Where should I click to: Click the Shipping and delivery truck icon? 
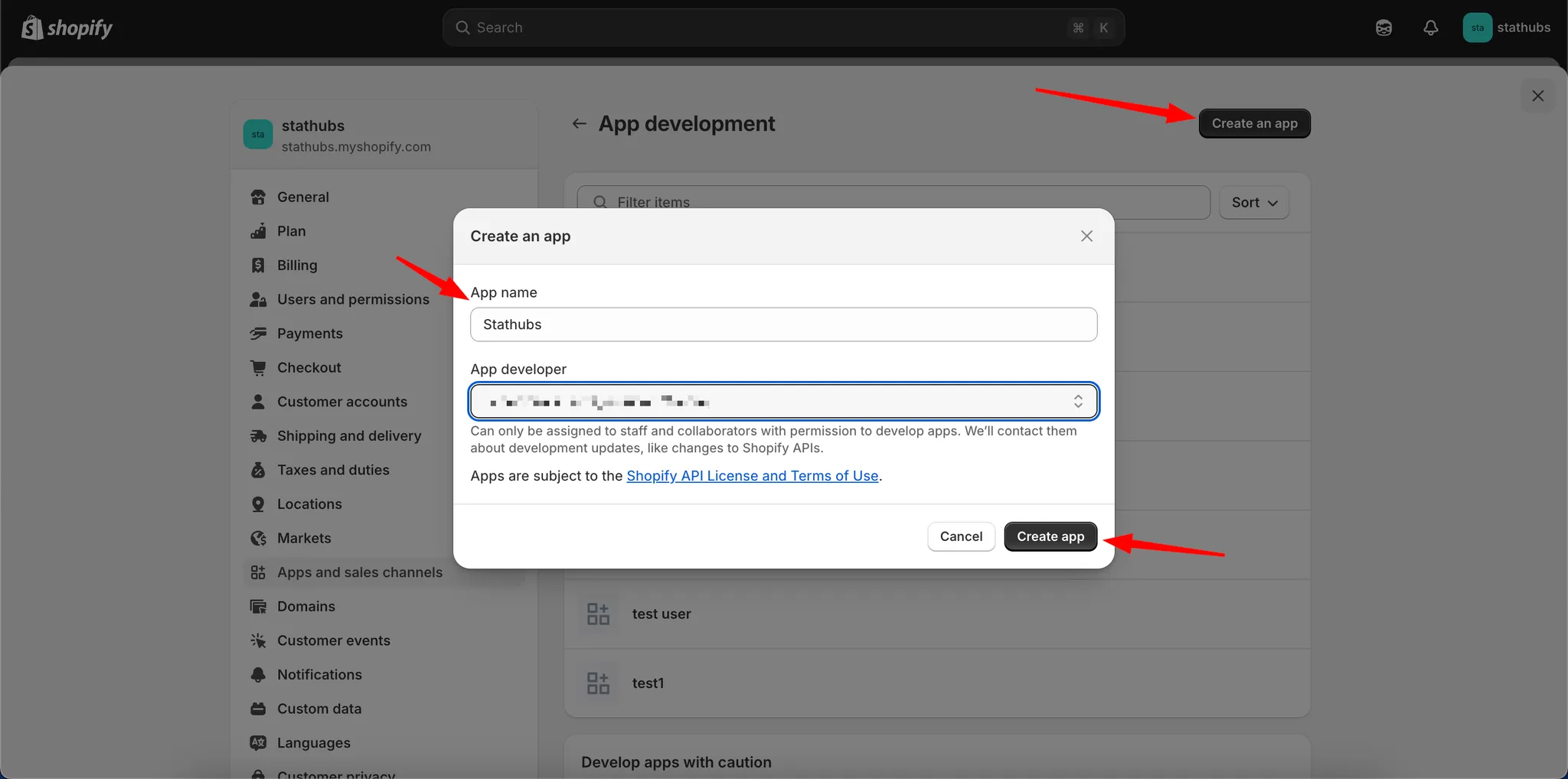pos(258,435)
